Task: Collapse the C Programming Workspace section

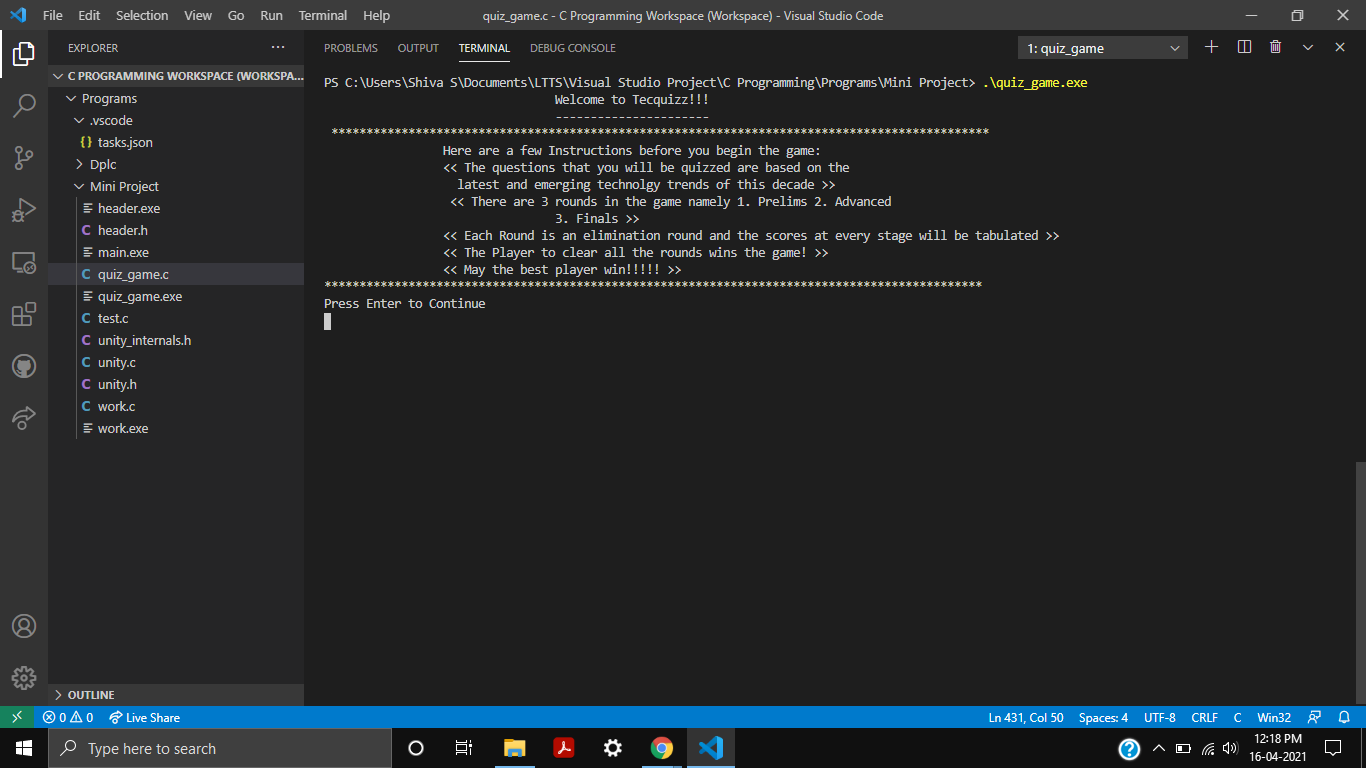Action: coord(176,76)
